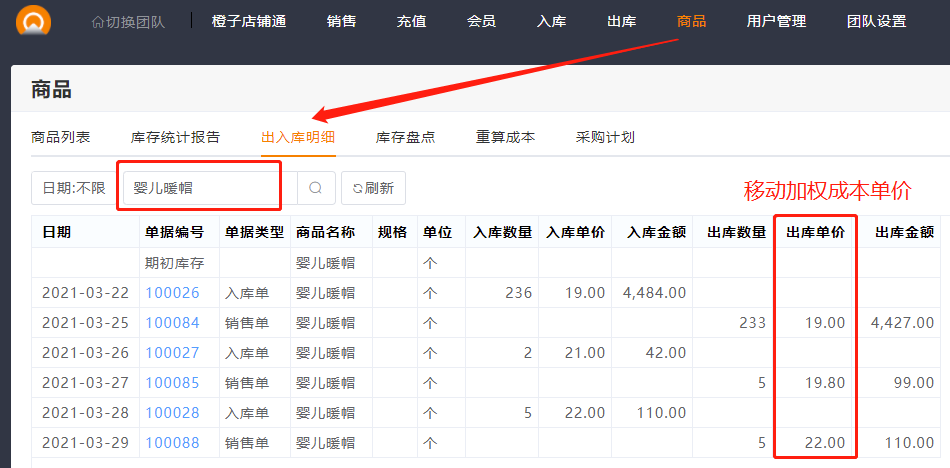The height and width of the screenshot is (468, 950).
Task: Open the 切换团队 team switcher
Action: coord(131,21)
